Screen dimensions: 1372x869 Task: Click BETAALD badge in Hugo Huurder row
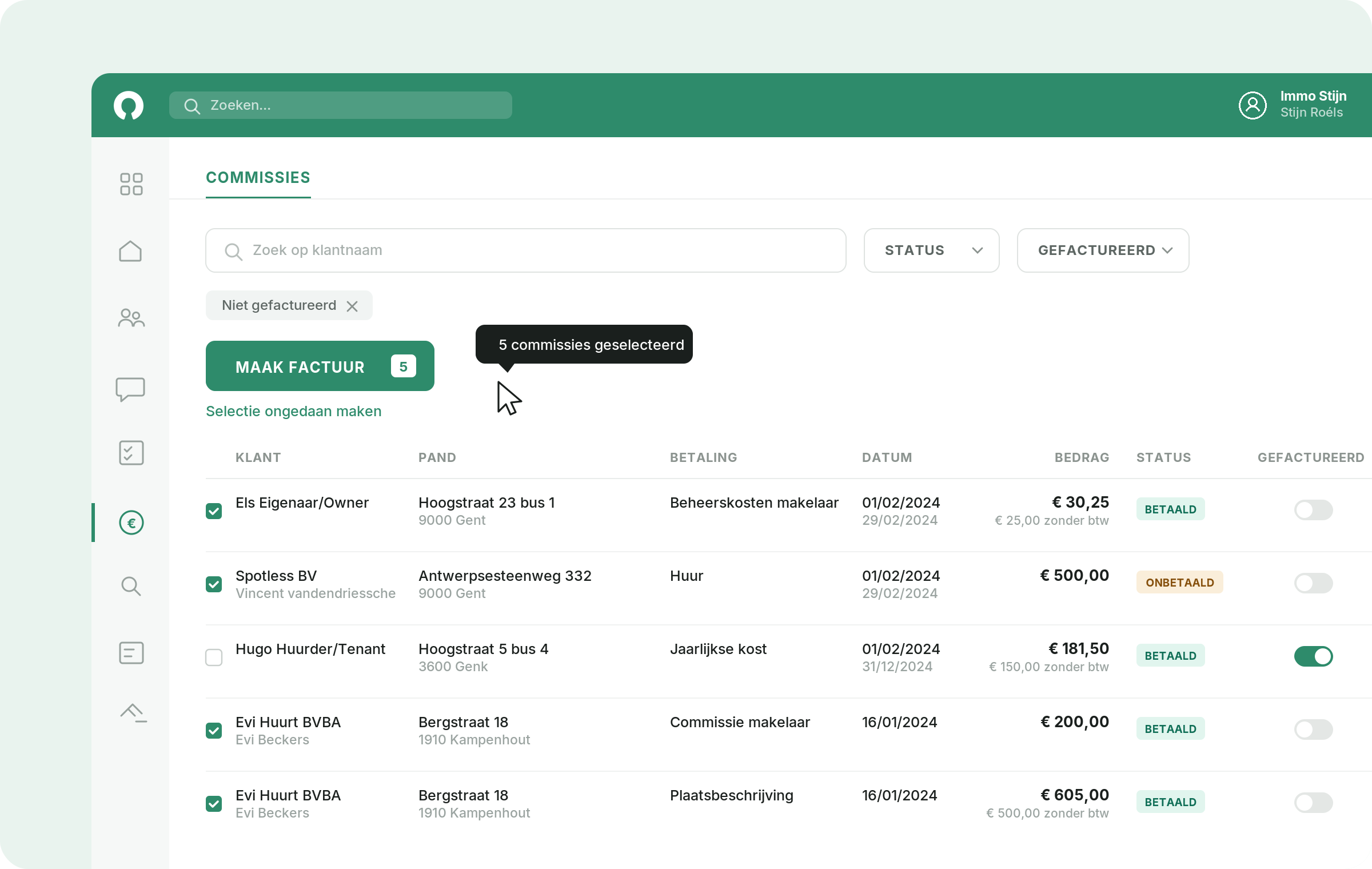1170,655
